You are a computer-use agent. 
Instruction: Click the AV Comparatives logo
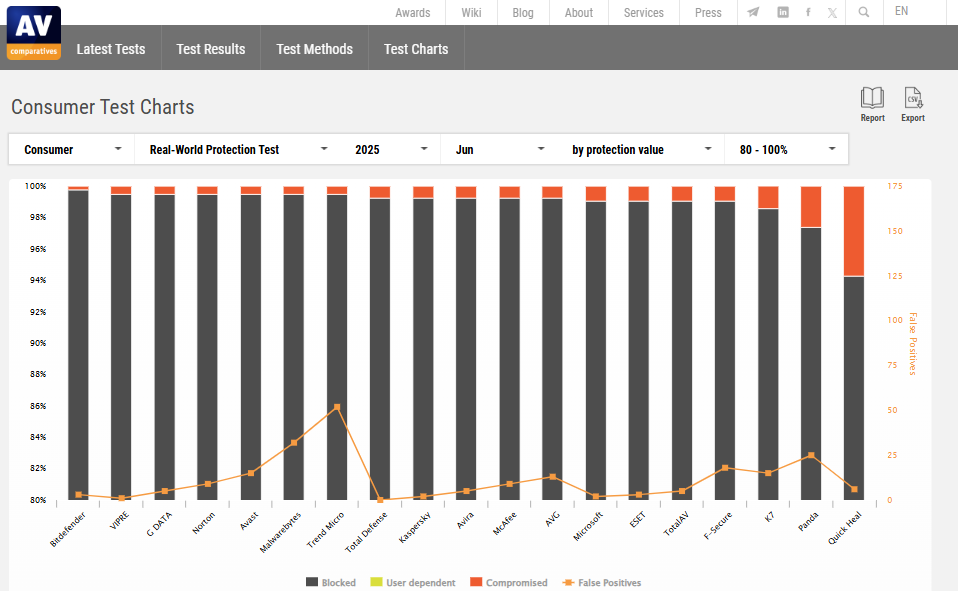point(34,33)
